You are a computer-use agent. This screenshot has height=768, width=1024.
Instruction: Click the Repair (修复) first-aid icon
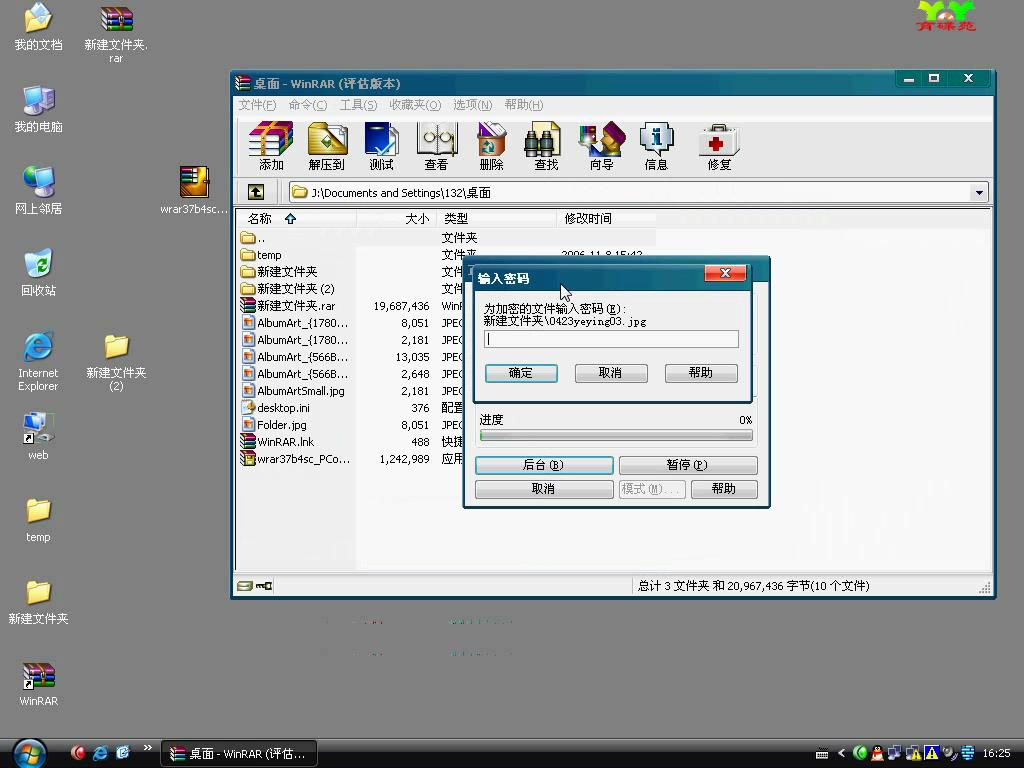pyautogui.click(x=719, y=146)
